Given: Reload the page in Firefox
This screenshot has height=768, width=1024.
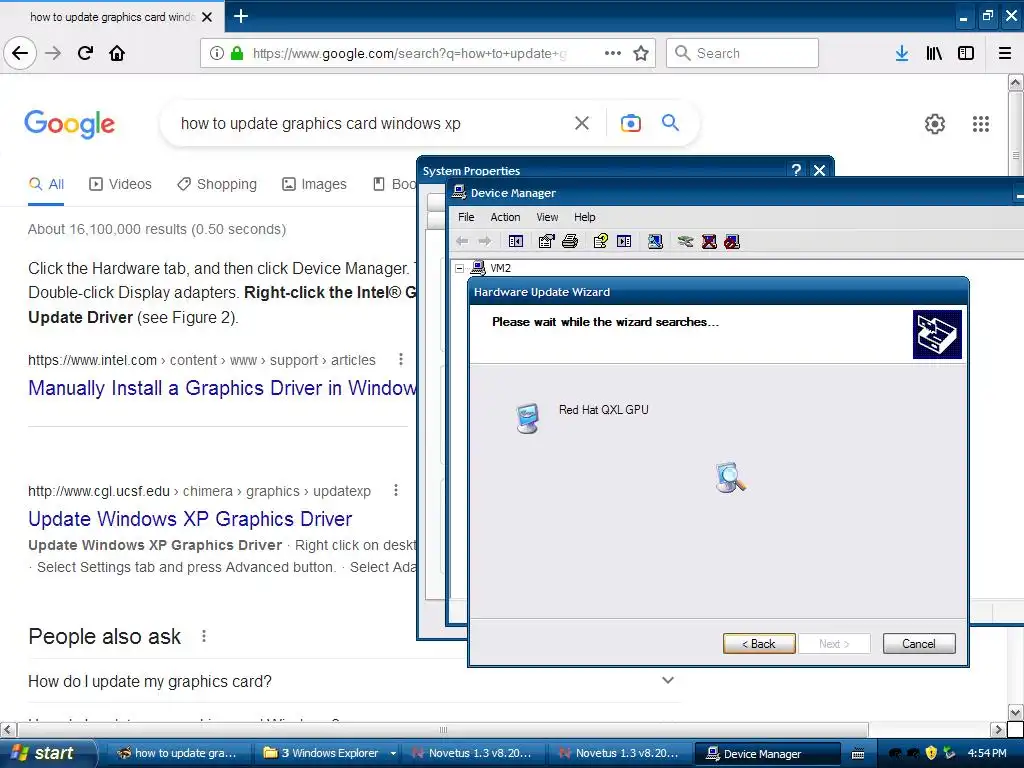Looking at the screenshot, I should [x=85, y=53].
